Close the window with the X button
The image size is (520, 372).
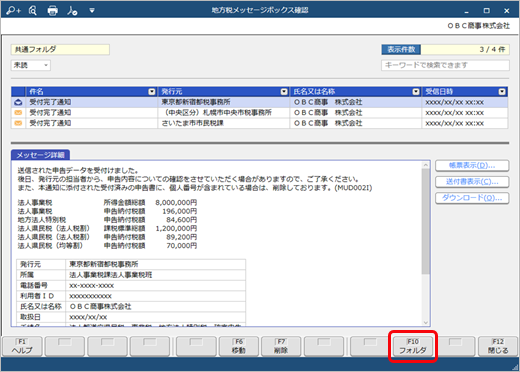coord(507,11)
